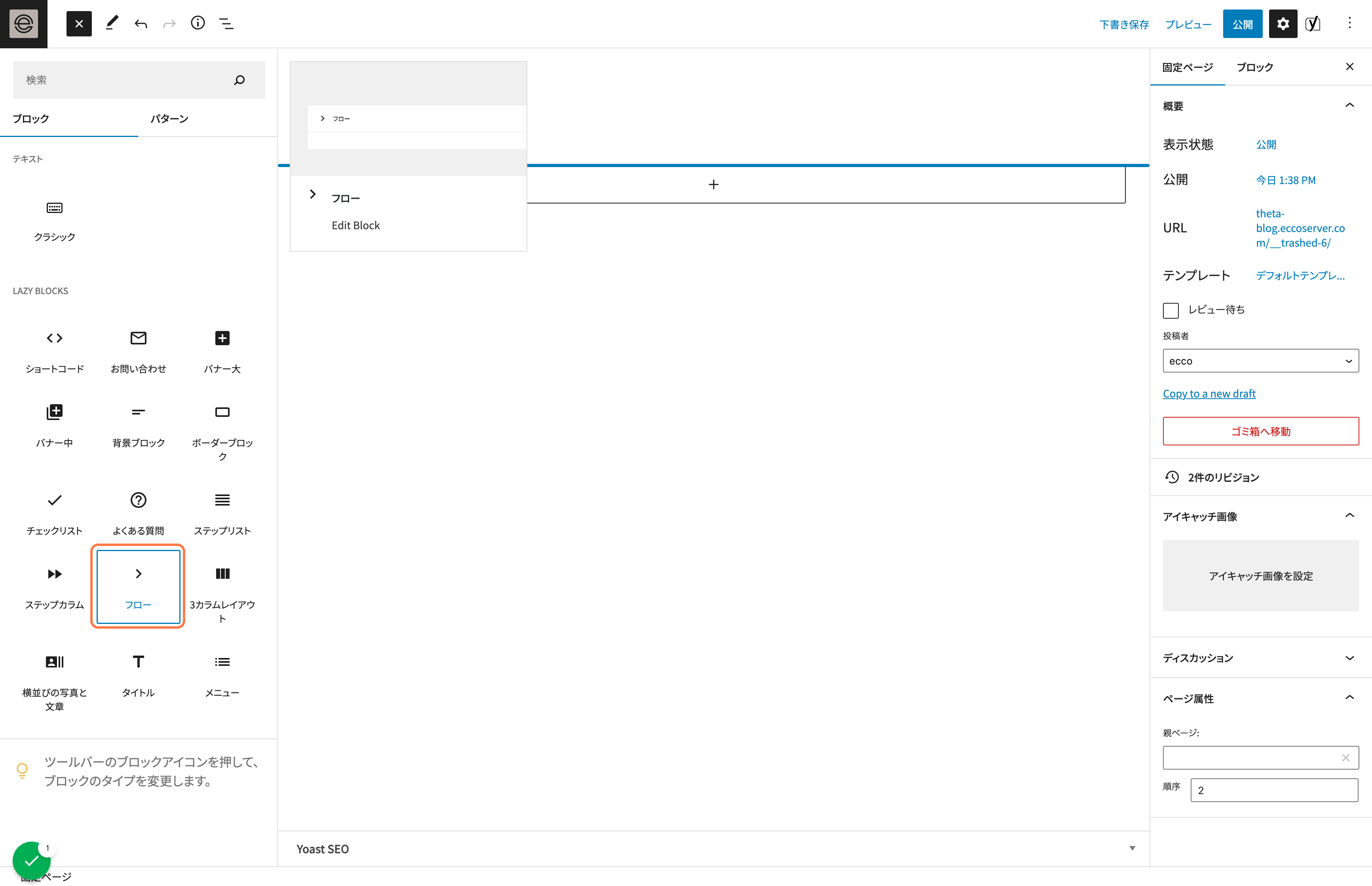Insert the メニュー block

click(222, 675)
